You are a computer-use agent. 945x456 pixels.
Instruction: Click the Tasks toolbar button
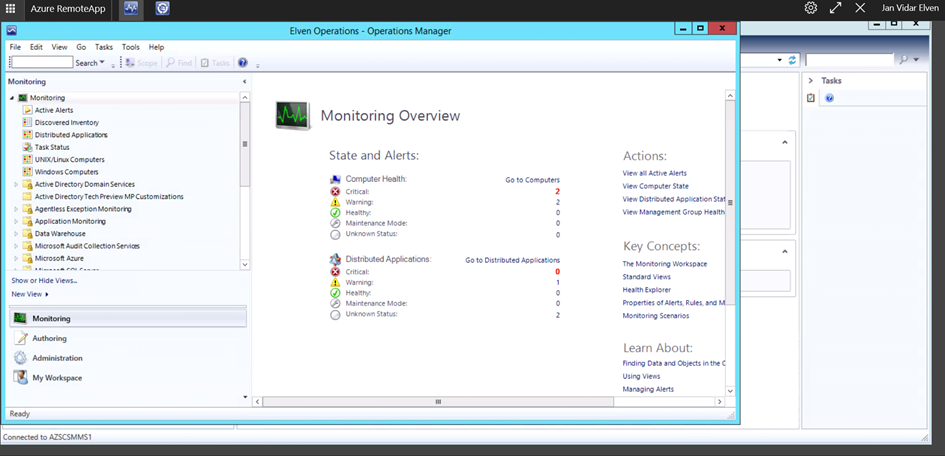coord(215,63)
